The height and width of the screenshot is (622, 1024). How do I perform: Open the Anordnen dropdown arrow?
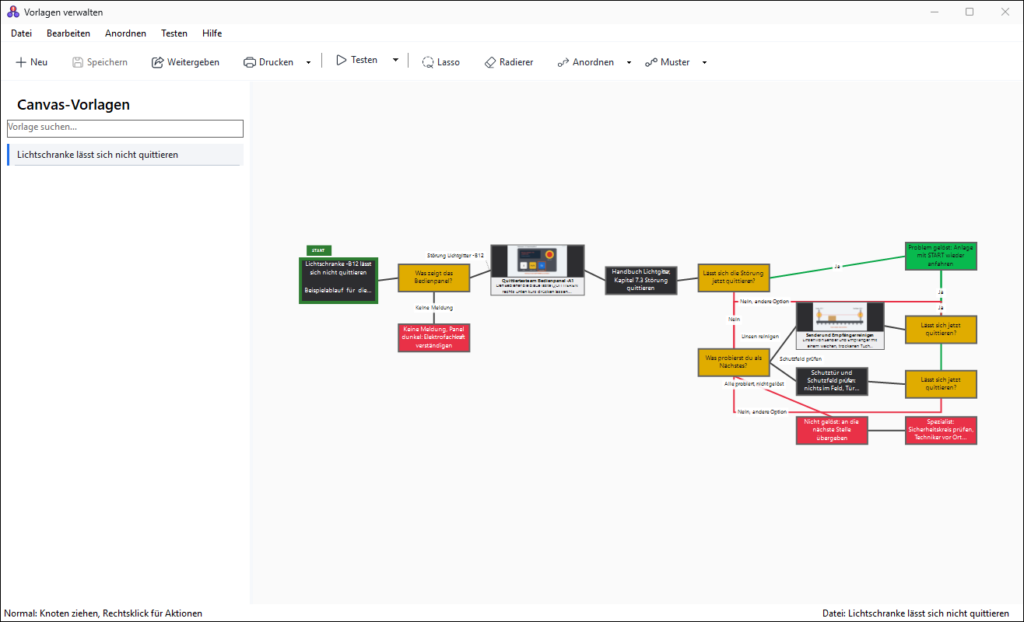coord(629,63)
